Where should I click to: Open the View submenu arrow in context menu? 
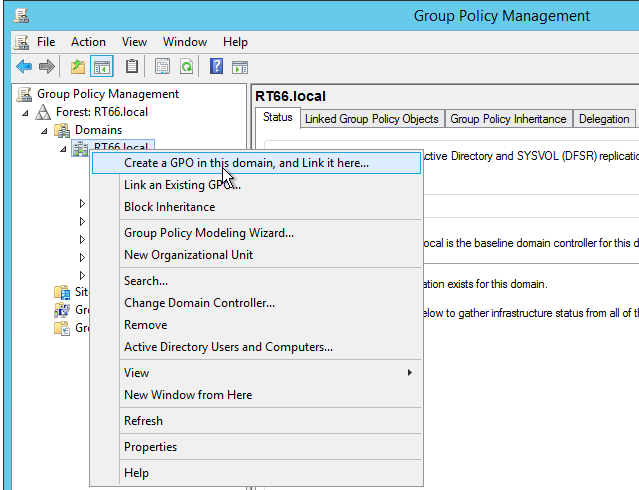pos(410,373)
